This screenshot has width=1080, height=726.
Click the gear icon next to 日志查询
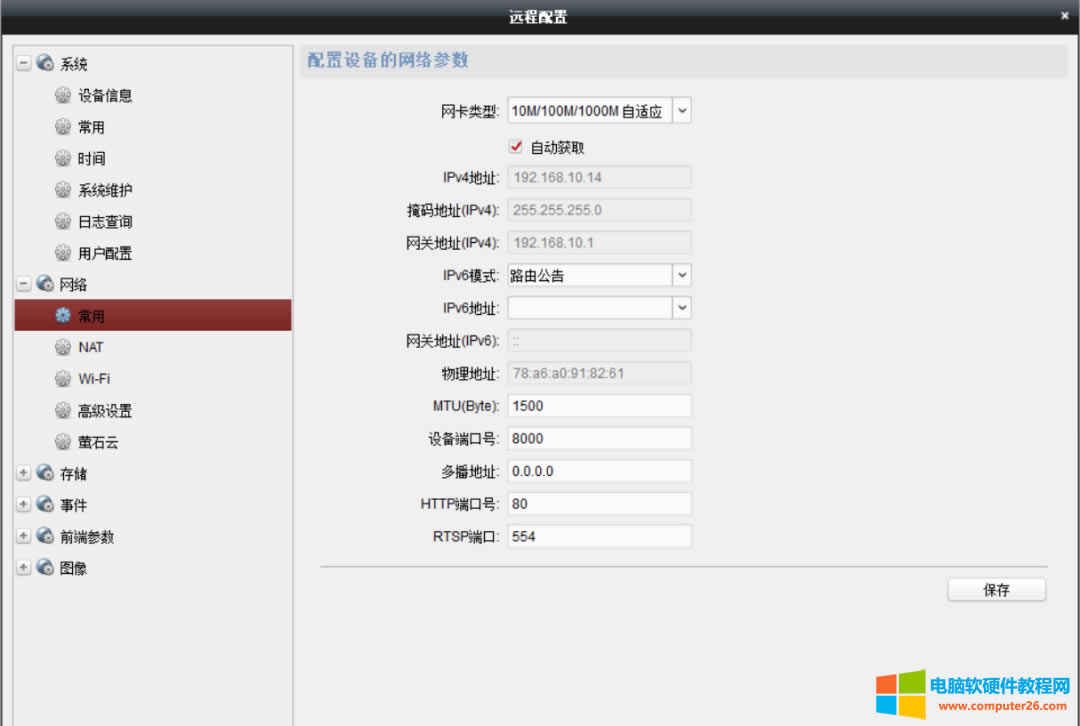click(x=64, y=222)
